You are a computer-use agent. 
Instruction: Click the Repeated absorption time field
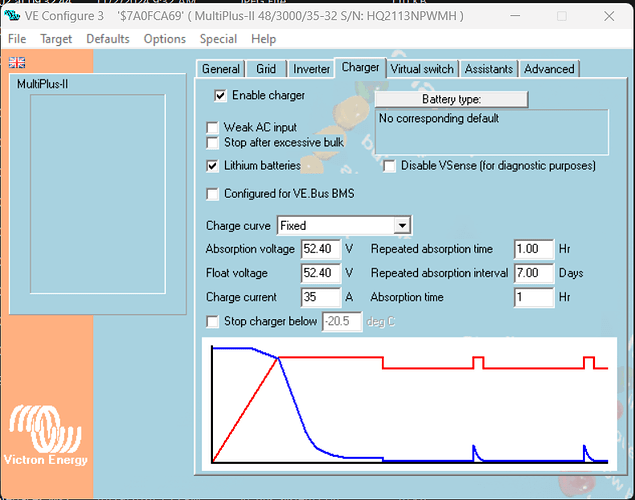[x=534, y=249]
